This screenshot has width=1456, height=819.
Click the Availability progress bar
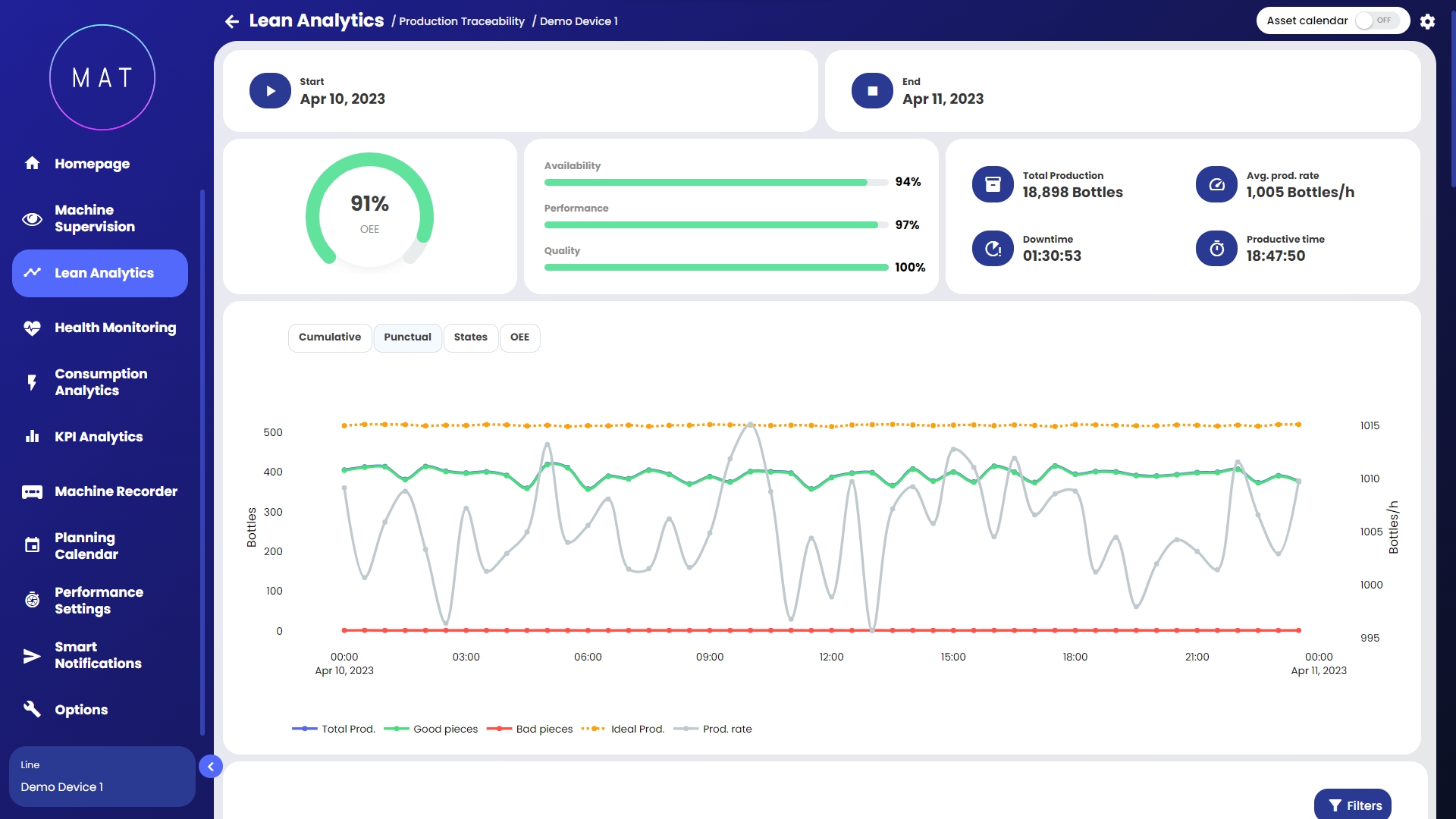point(715,183)
